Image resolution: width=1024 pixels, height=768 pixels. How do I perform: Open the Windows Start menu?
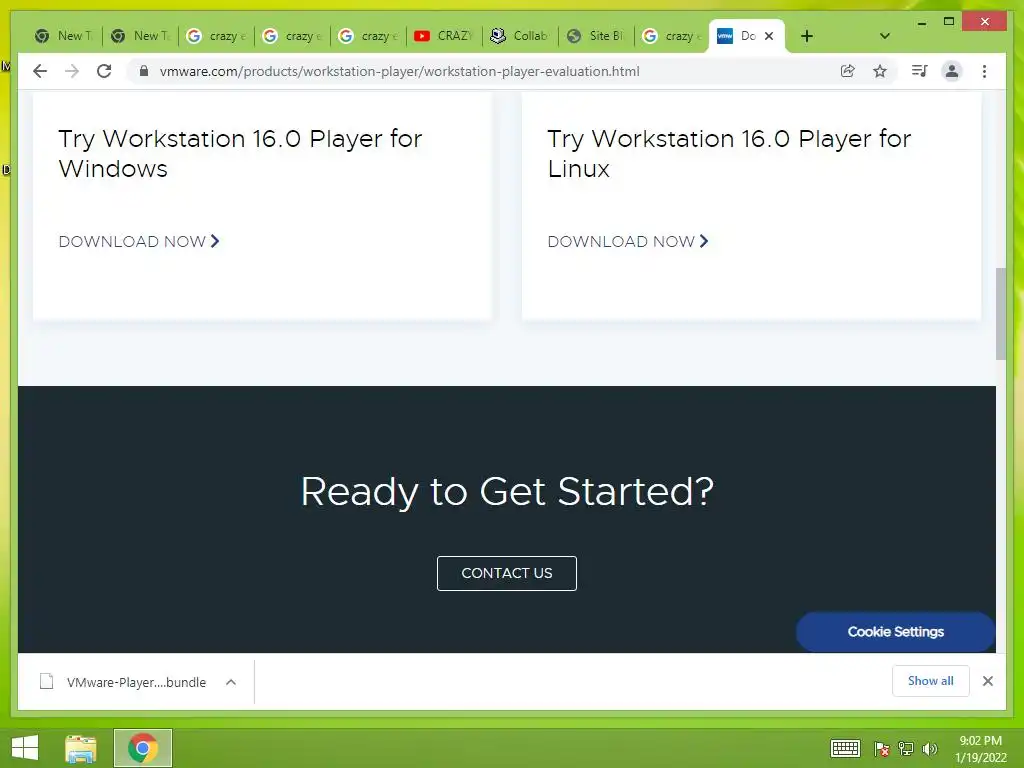(x=25, y=748)
